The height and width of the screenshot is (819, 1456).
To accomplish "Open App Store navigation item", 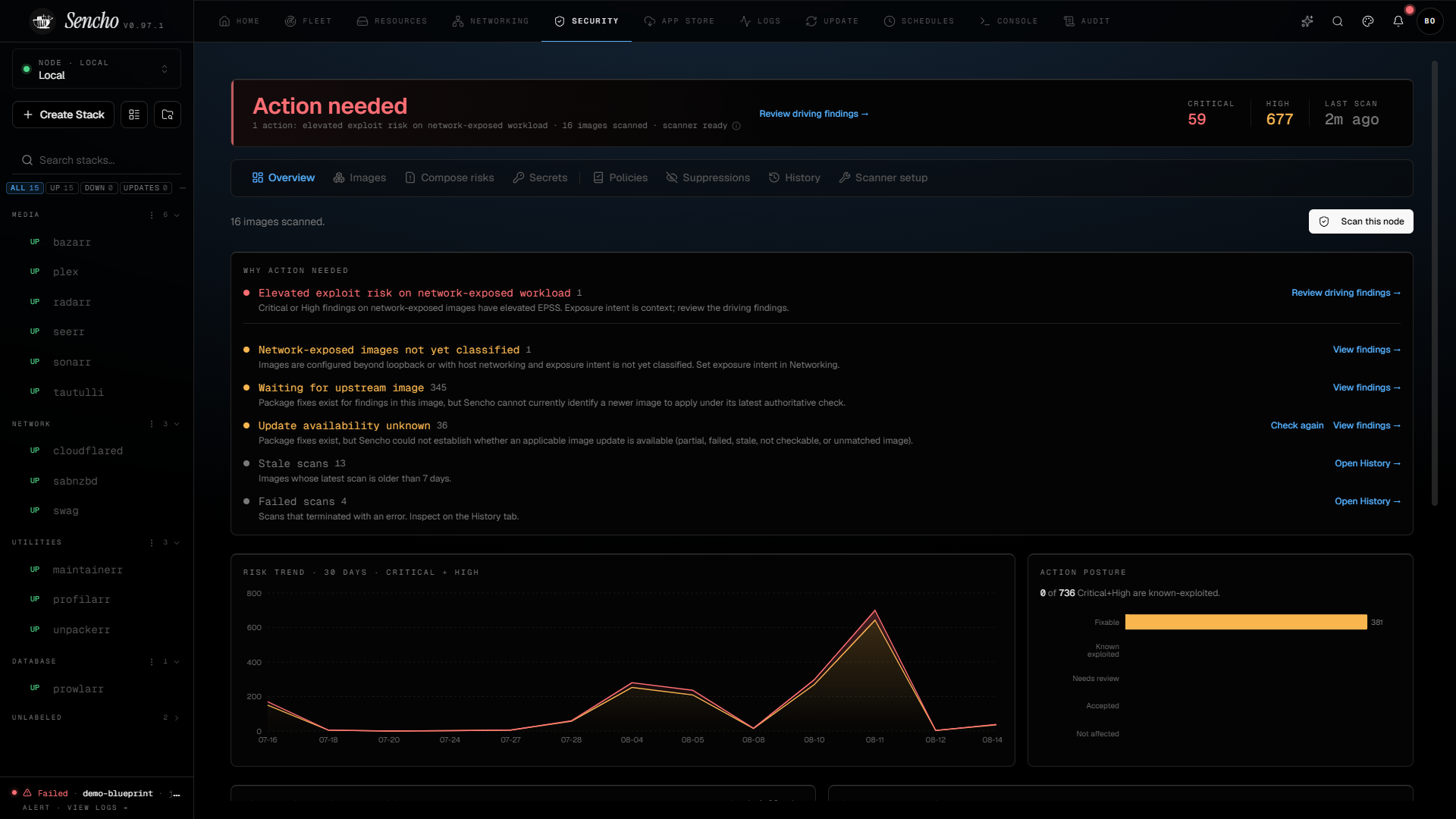I will coord(679,21).
